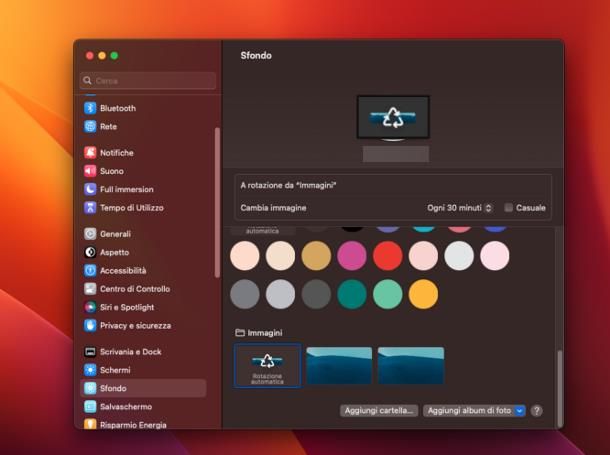
Task: Open Generali gear icon
Action: (90, 234)
